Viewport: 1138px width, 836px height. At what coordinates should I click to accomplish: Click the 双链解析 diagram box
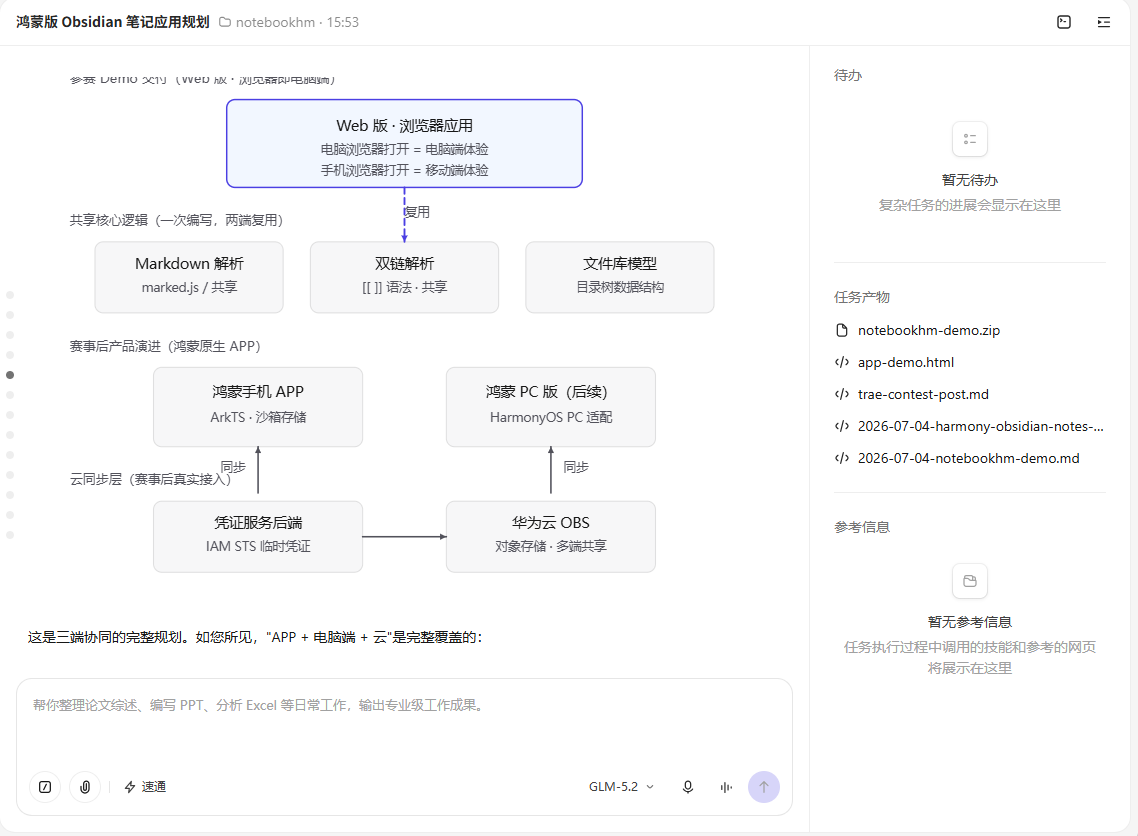404,277
